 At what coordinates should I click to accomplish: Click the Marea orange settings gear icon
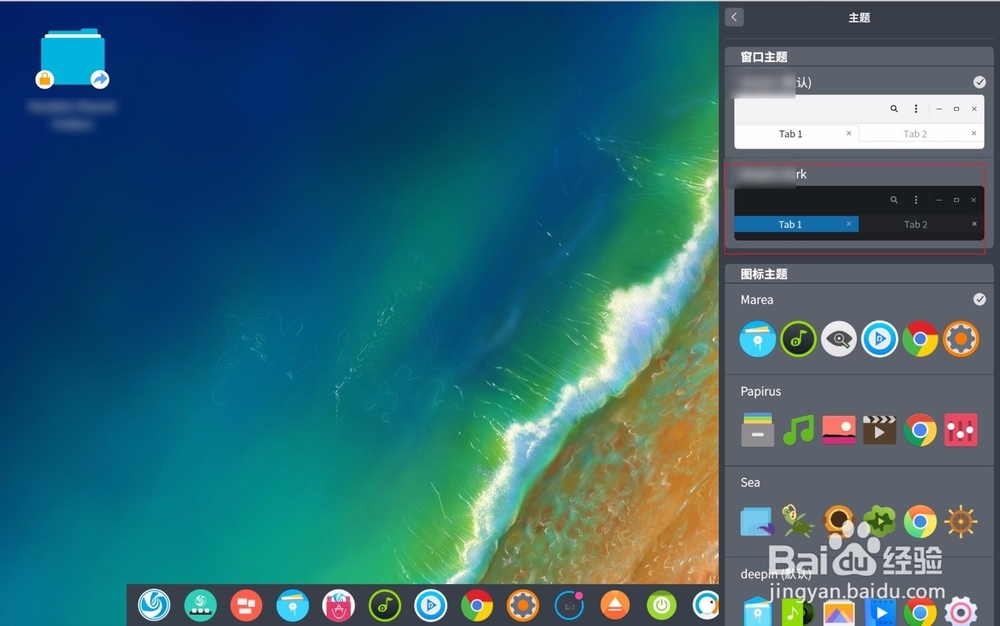[961, 338]
